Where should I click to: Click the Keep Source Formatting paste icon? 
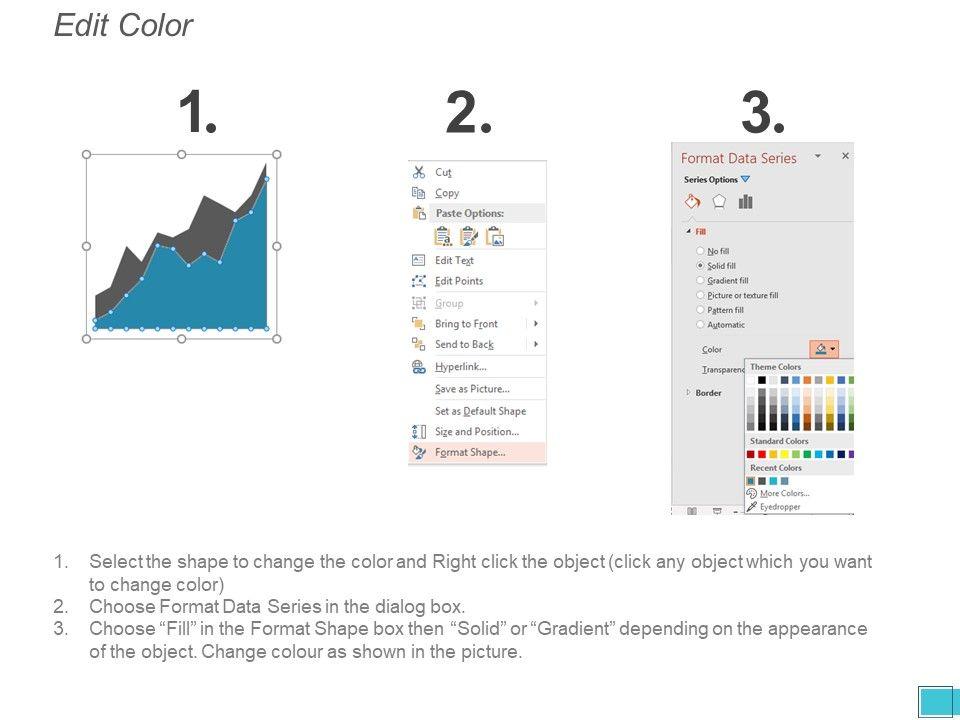[x=468, y=237]
